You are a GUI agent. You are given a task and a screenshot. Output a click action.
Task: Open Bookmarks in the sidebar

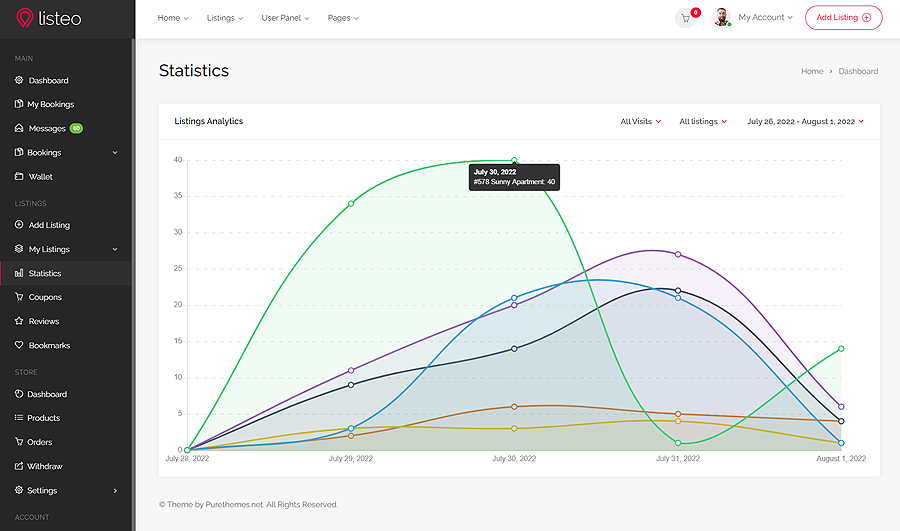click(49, 345)
